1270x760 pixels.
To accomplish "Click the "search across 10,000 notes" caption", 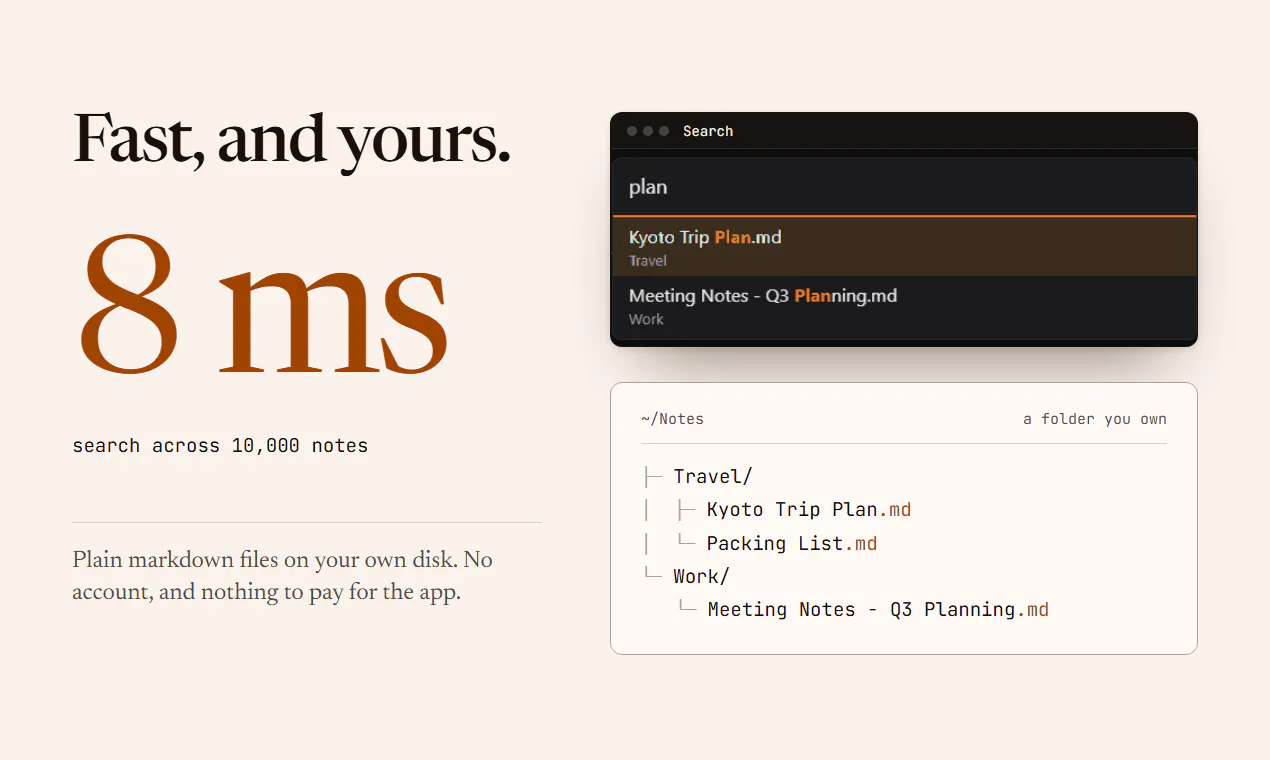I will click(220, 446).
